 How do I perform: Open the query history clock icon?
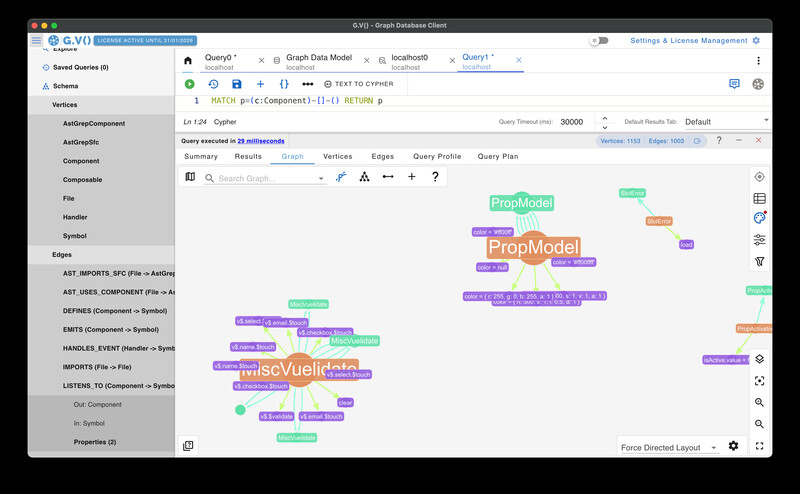[213, 84]
